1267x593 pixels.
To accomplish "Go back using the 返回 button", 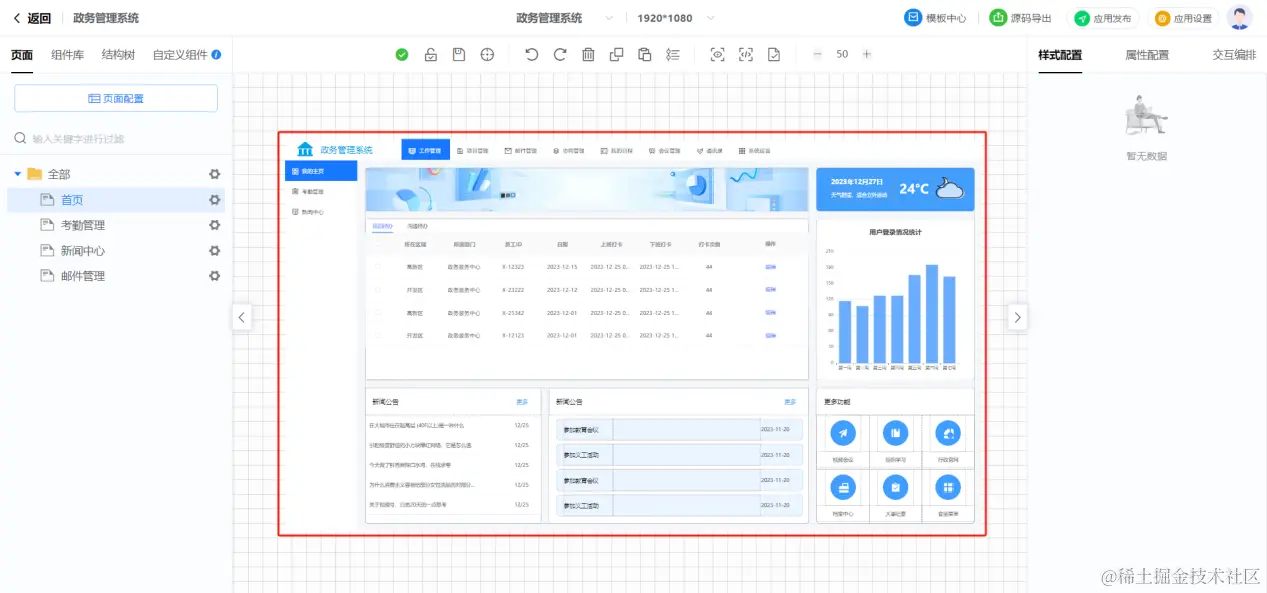I will (32, 18).
